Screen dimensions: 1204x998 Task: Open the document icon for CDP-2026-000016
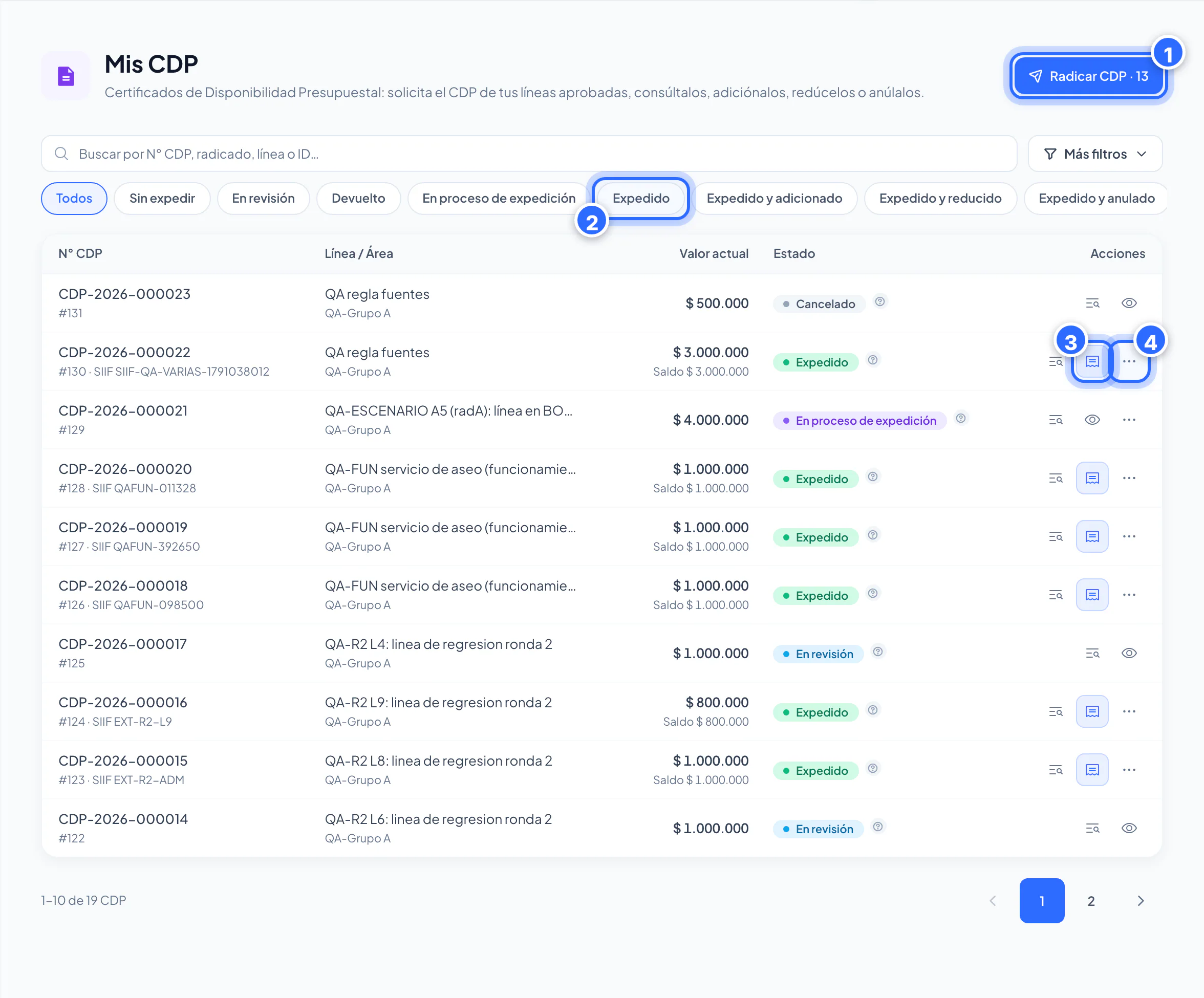(1092, 711)
